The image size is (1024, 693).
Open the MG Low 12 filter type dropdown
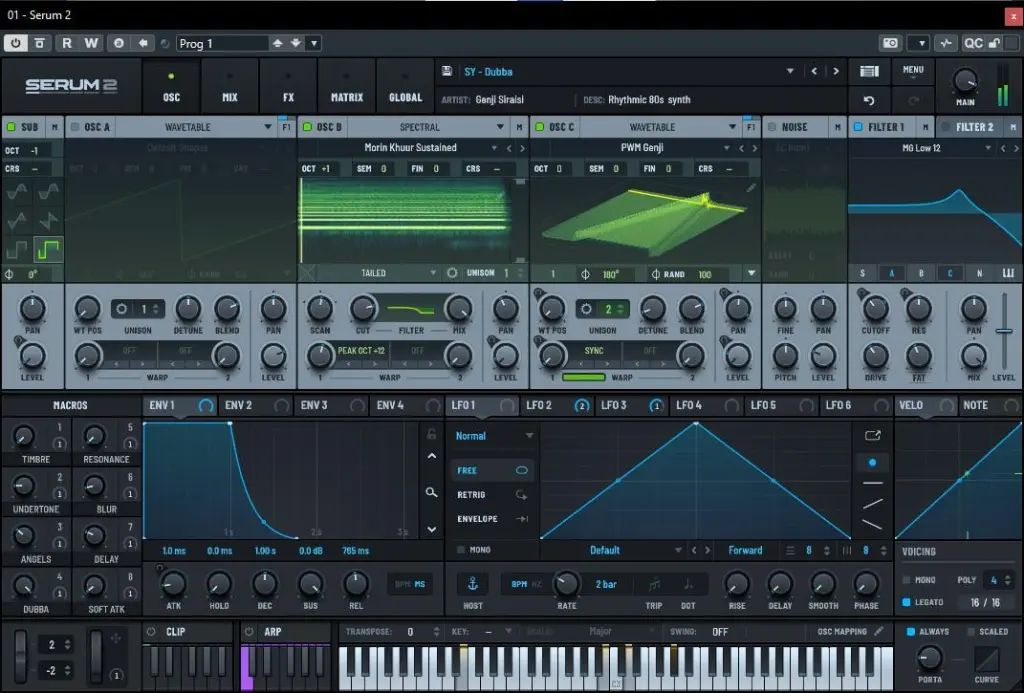[987, 148]
